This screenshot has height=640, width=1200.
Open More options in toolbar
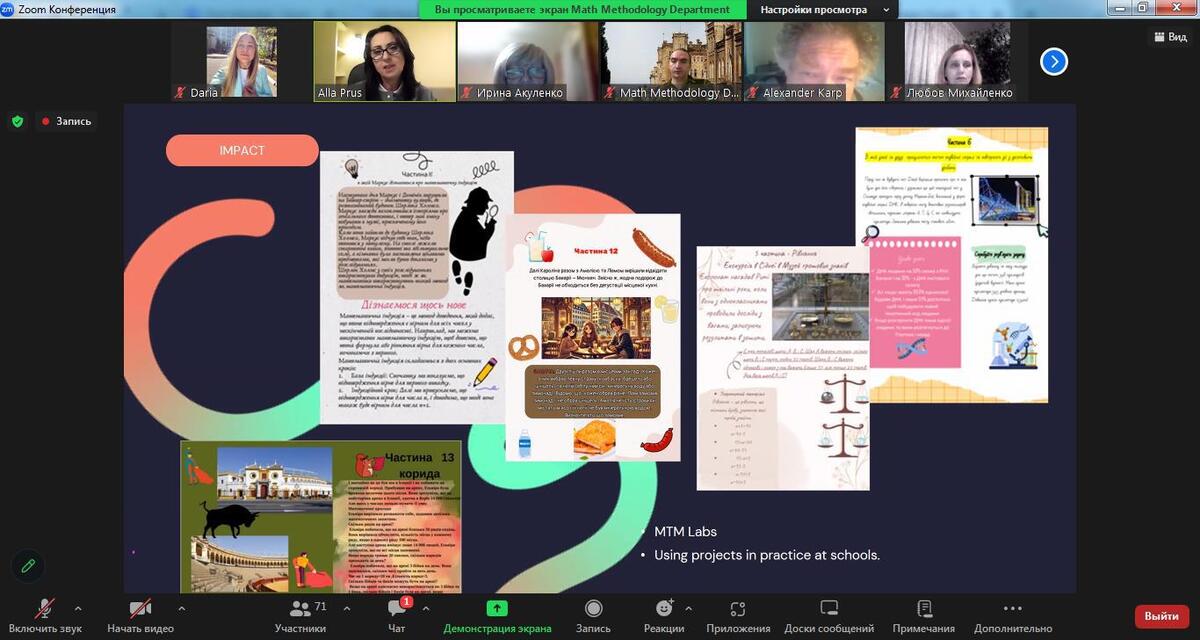[x=1012, y=615]
